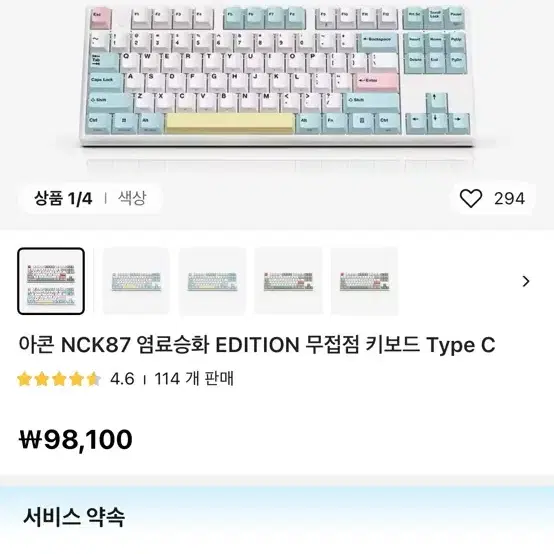
Task: Open the 아콘 NCK87 product title
Action: 257,345
